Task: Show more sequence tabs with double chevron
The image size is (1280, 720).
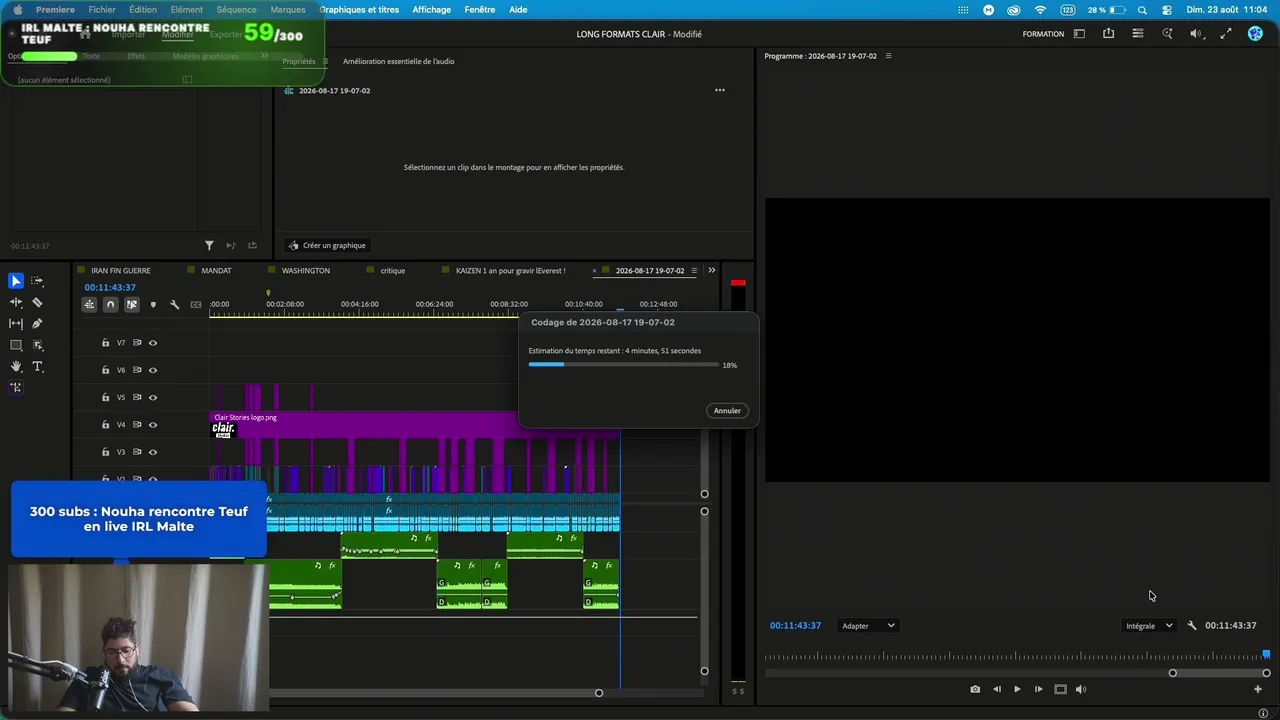Action: point(711,270)
